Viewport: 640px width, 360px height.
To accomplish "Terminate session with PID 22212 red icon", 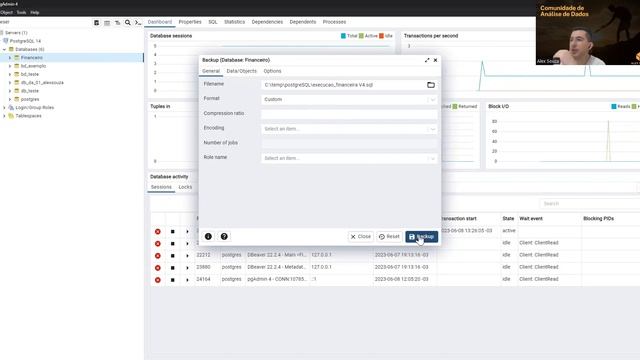I will point(158,256).
